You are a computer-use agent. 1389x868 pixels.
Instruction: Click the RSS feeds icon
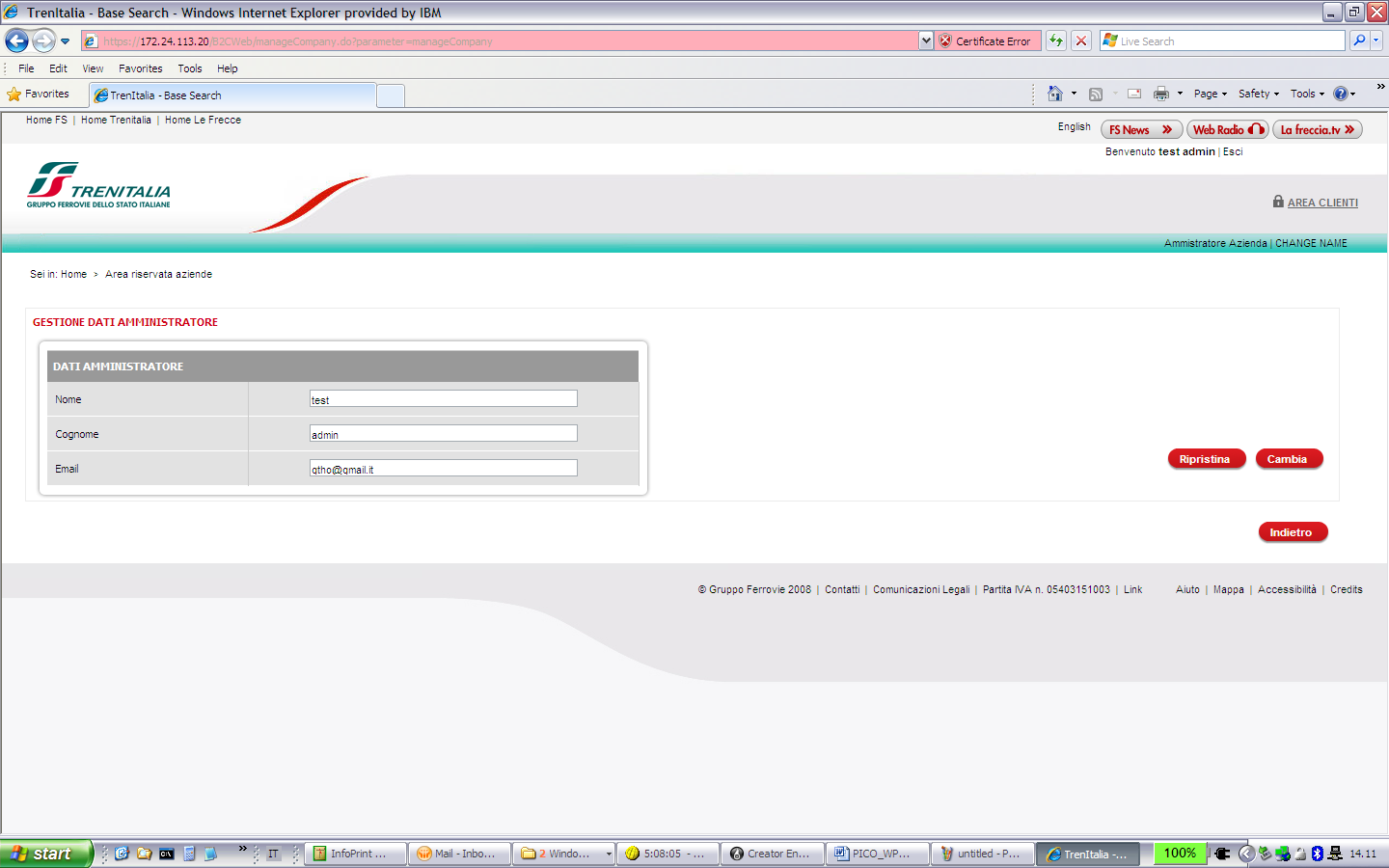(1096, 94)
